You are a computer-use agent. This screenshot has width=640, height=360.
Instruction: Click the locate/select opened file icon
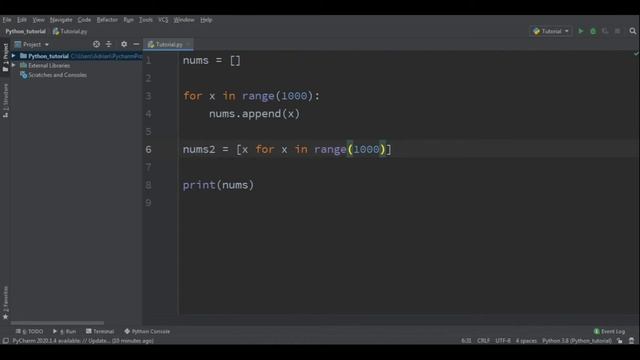coord(96,44)
